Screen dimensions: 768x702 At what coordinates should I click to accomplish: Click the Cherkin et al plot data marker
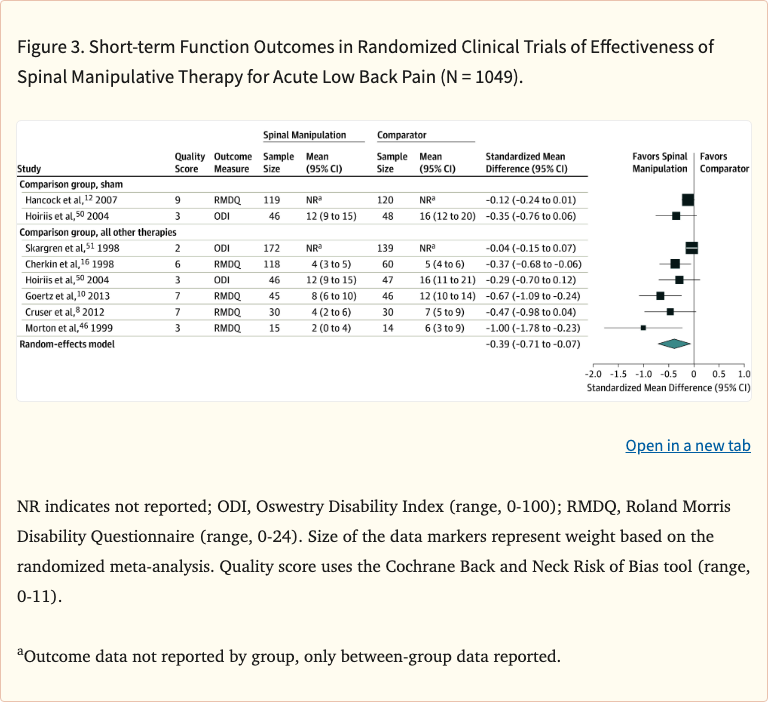coord(675,263)
